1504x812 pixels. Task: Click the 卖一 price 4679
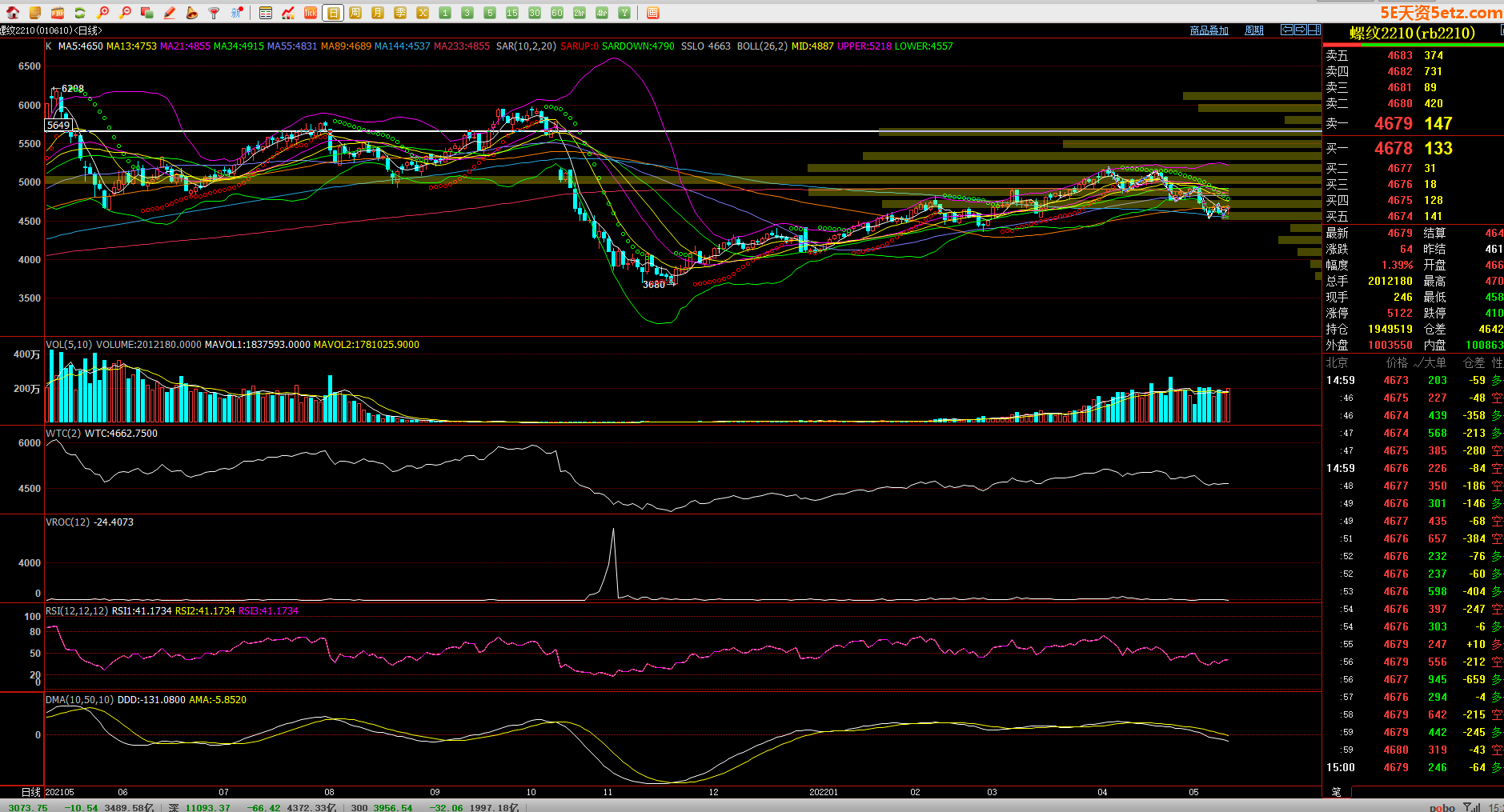click(x=1394, y=124)
